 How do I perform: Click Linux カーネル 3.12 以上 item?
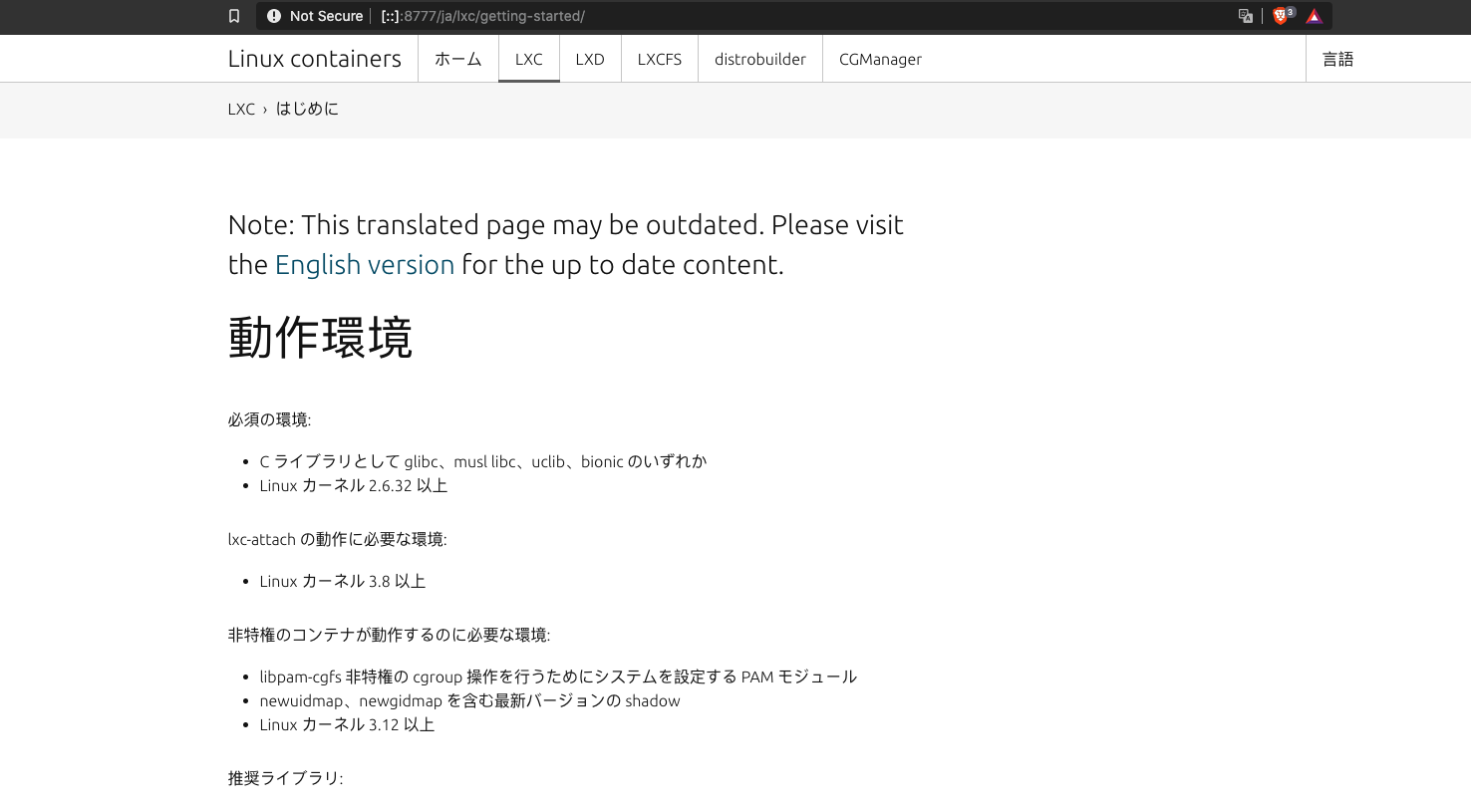[347, 724]
